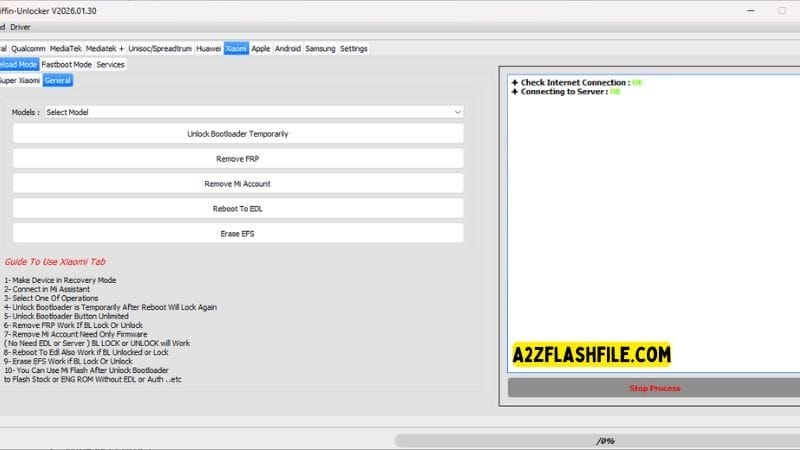Click the progress bar showing 0%

597,441
